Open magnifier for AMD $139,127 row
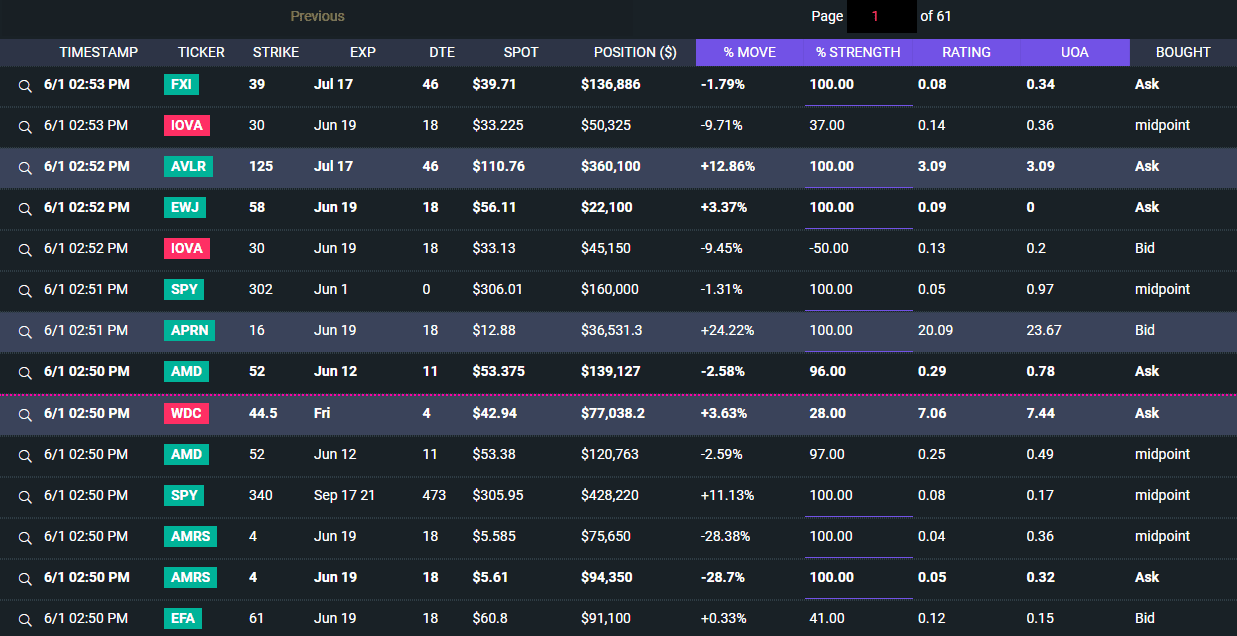Image resolution: width=1237 pixels, height=636 pixels. [25, 372]
